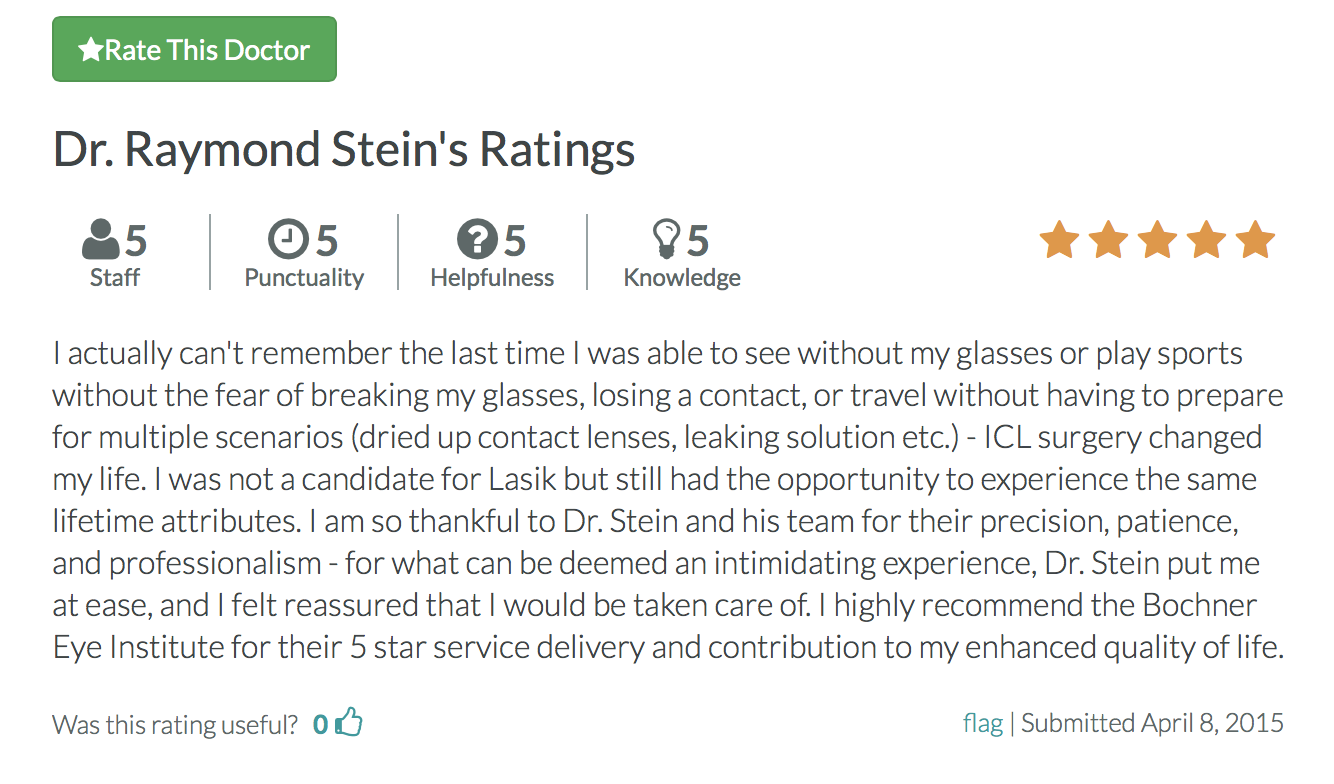Click the Submitted April 8, 2015 date
Viewport: 1334px width, 784px height.
pos(1152,723)
